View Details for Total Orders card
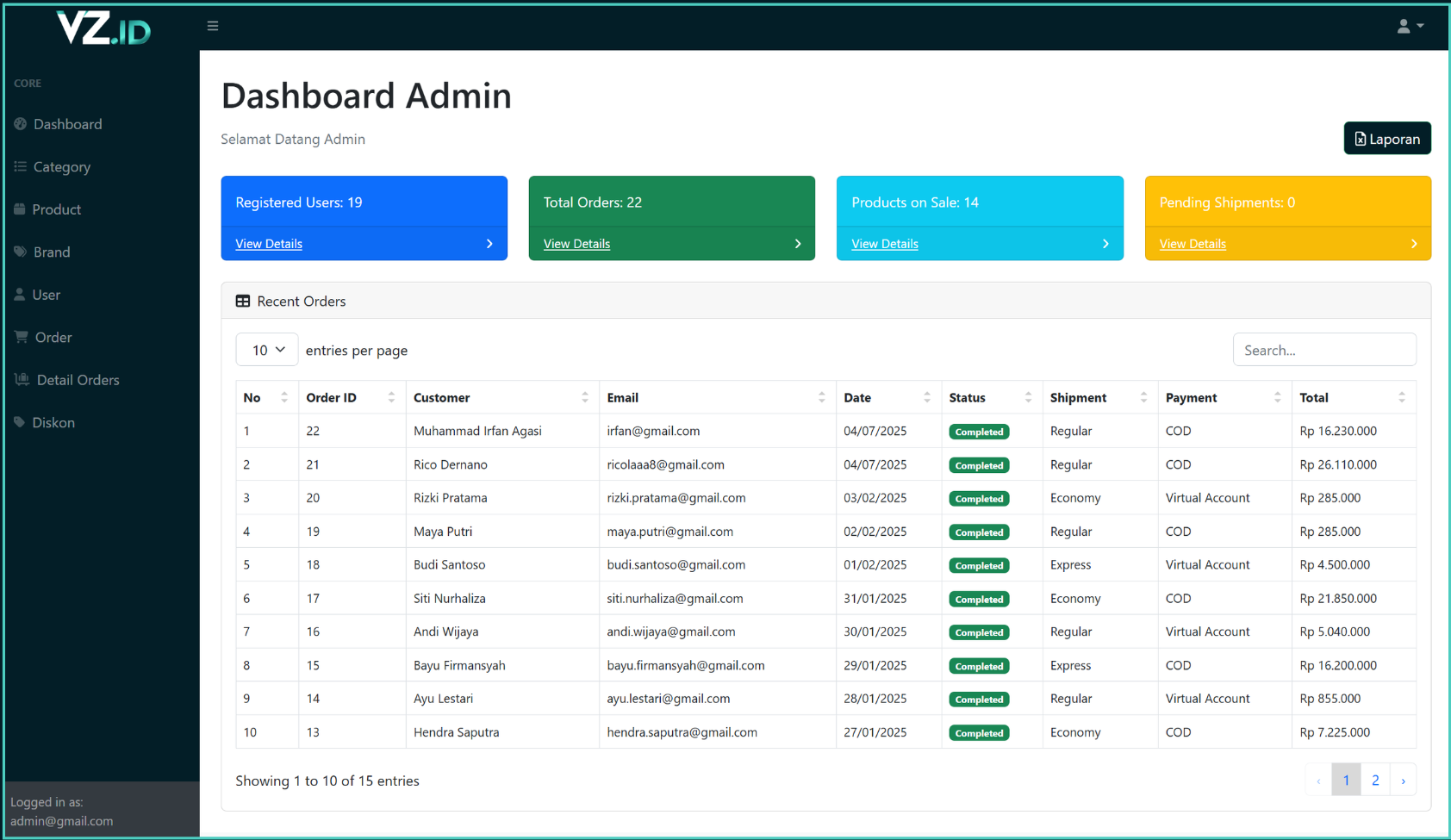Image resolution: width=1451 pixels, height=840 pixels. (576, 244)
